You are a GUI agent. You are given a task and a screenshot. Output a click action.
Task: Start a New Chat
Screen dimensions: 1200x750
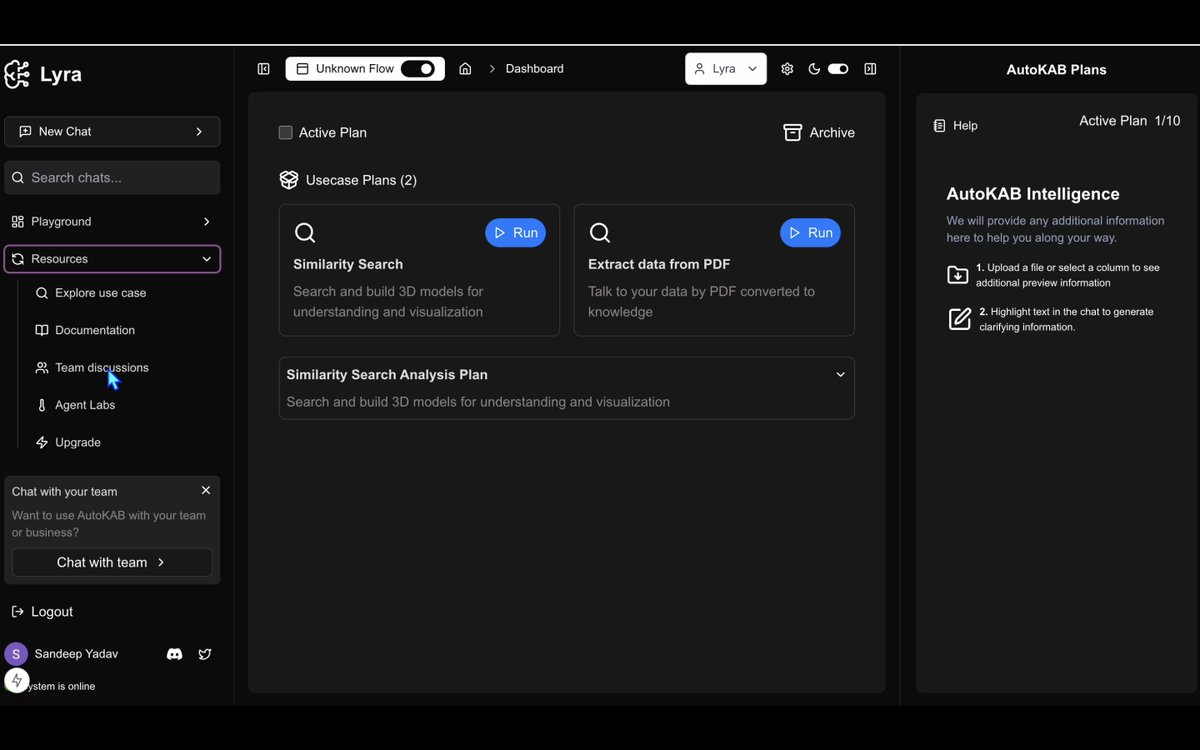112,131
